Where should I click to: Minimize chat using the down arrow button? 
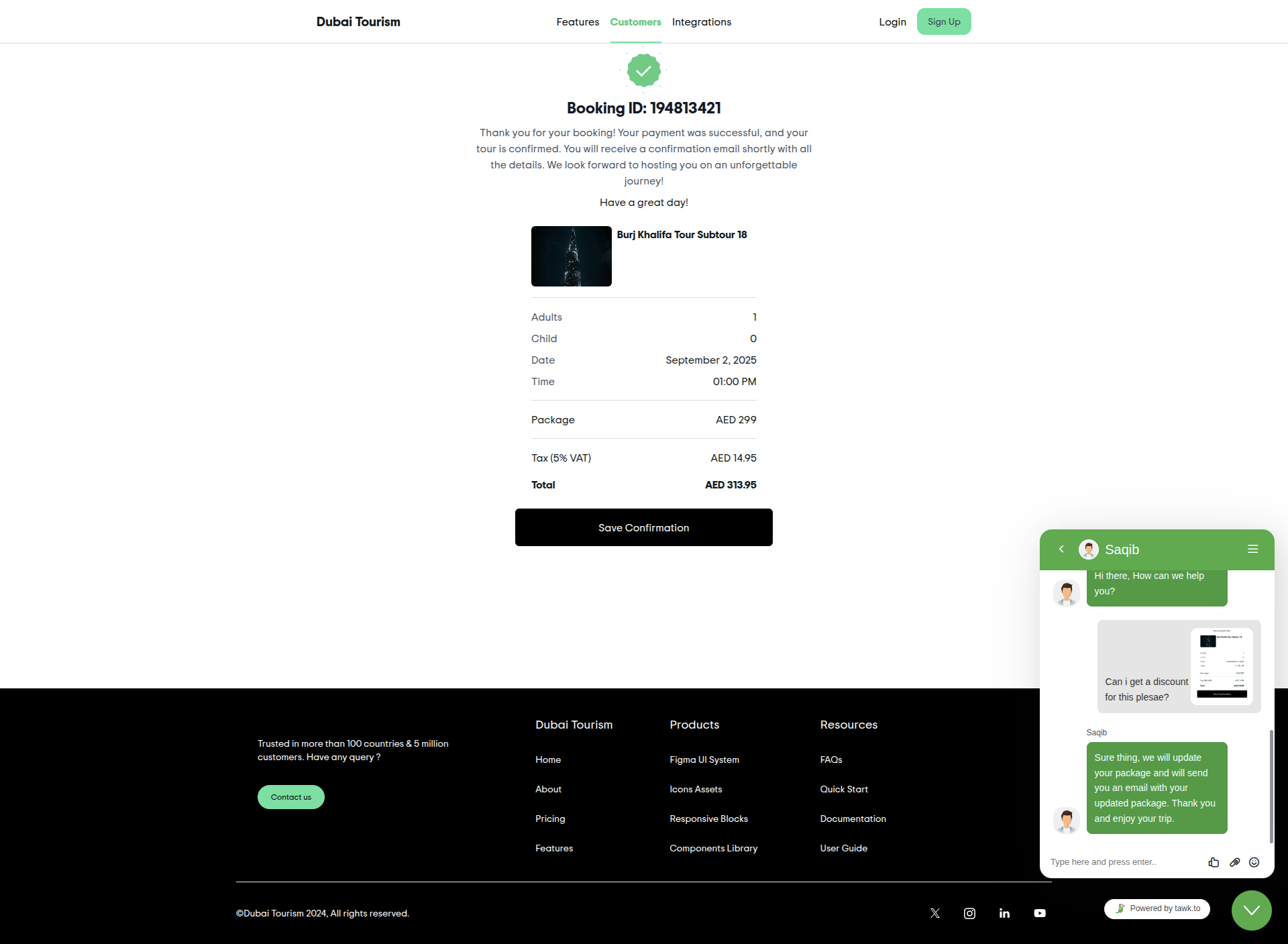pyautogui.click(x=1250, y=910)
